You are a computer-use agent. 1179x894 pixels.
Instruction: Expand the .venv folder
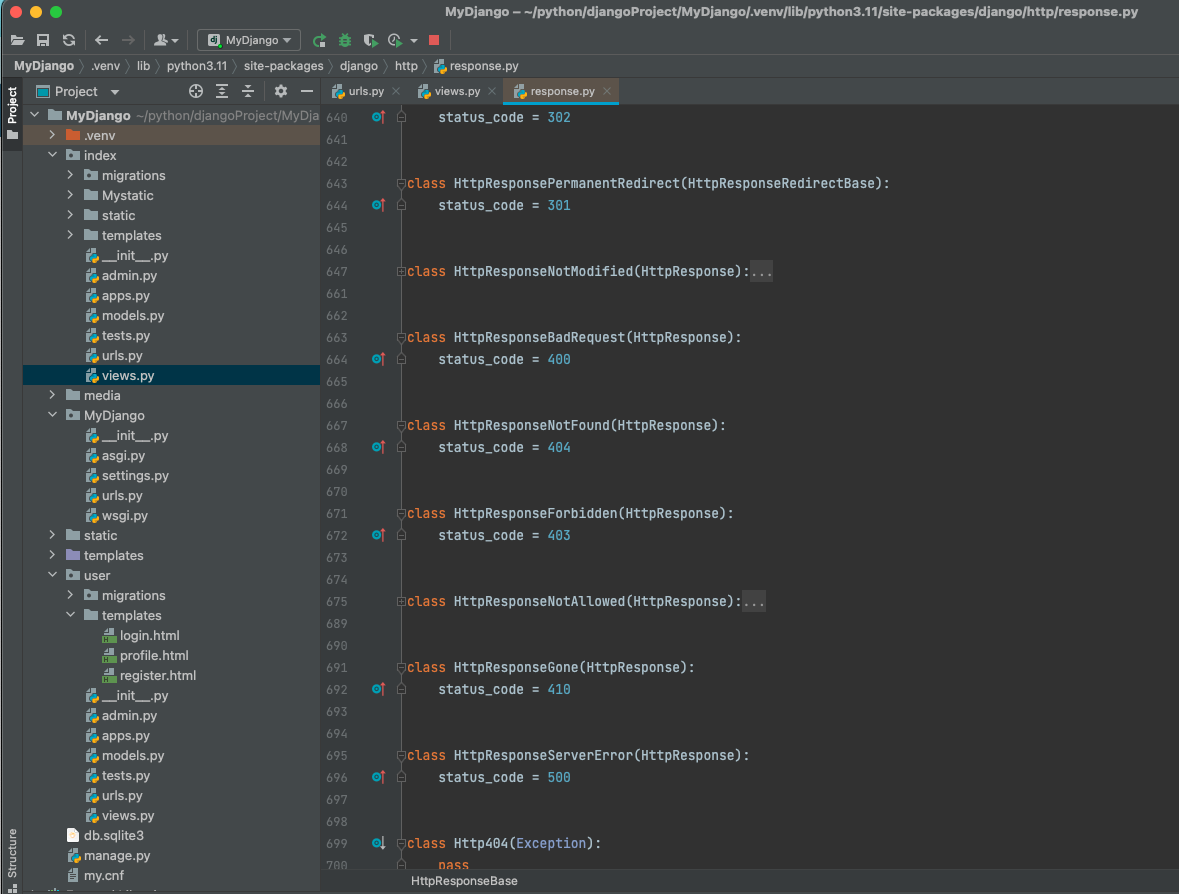(53, 135)
